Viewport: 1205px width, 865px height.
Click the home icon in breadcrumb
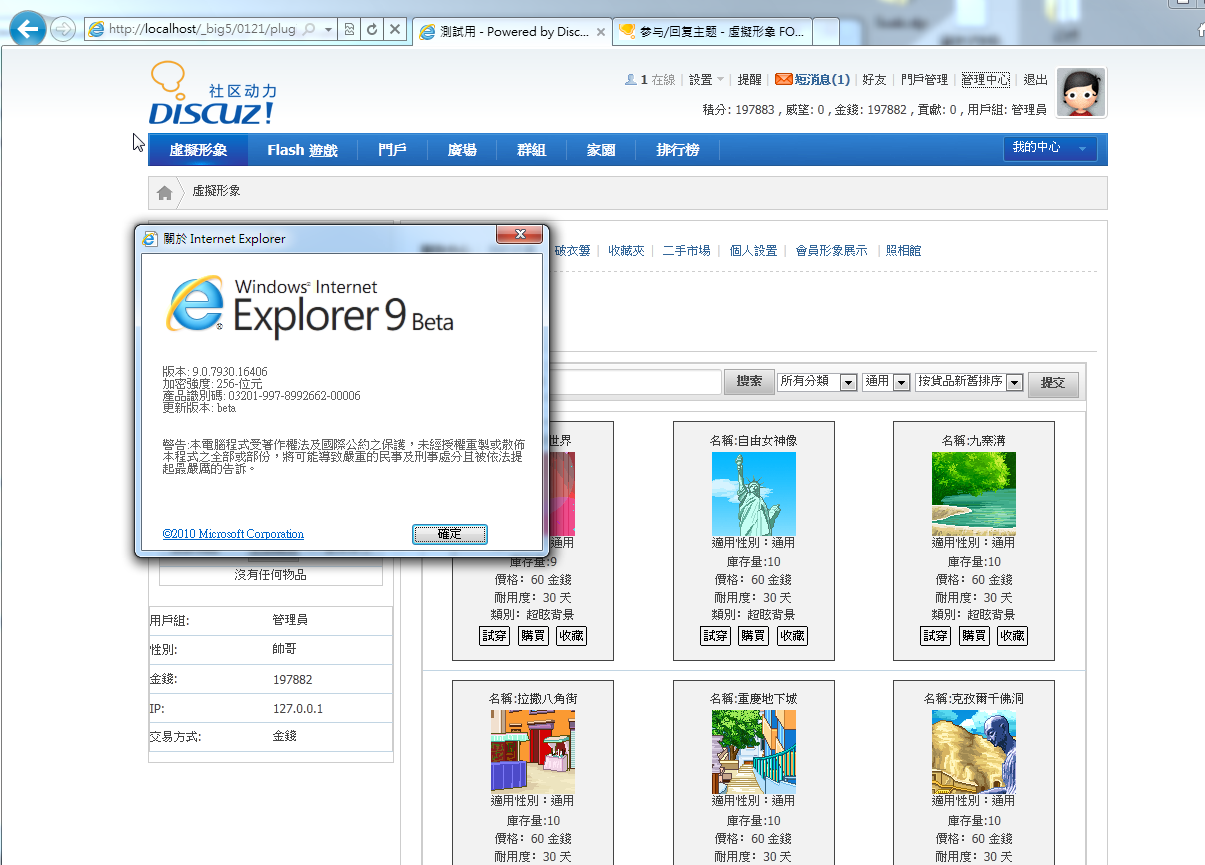coord(164,192)
